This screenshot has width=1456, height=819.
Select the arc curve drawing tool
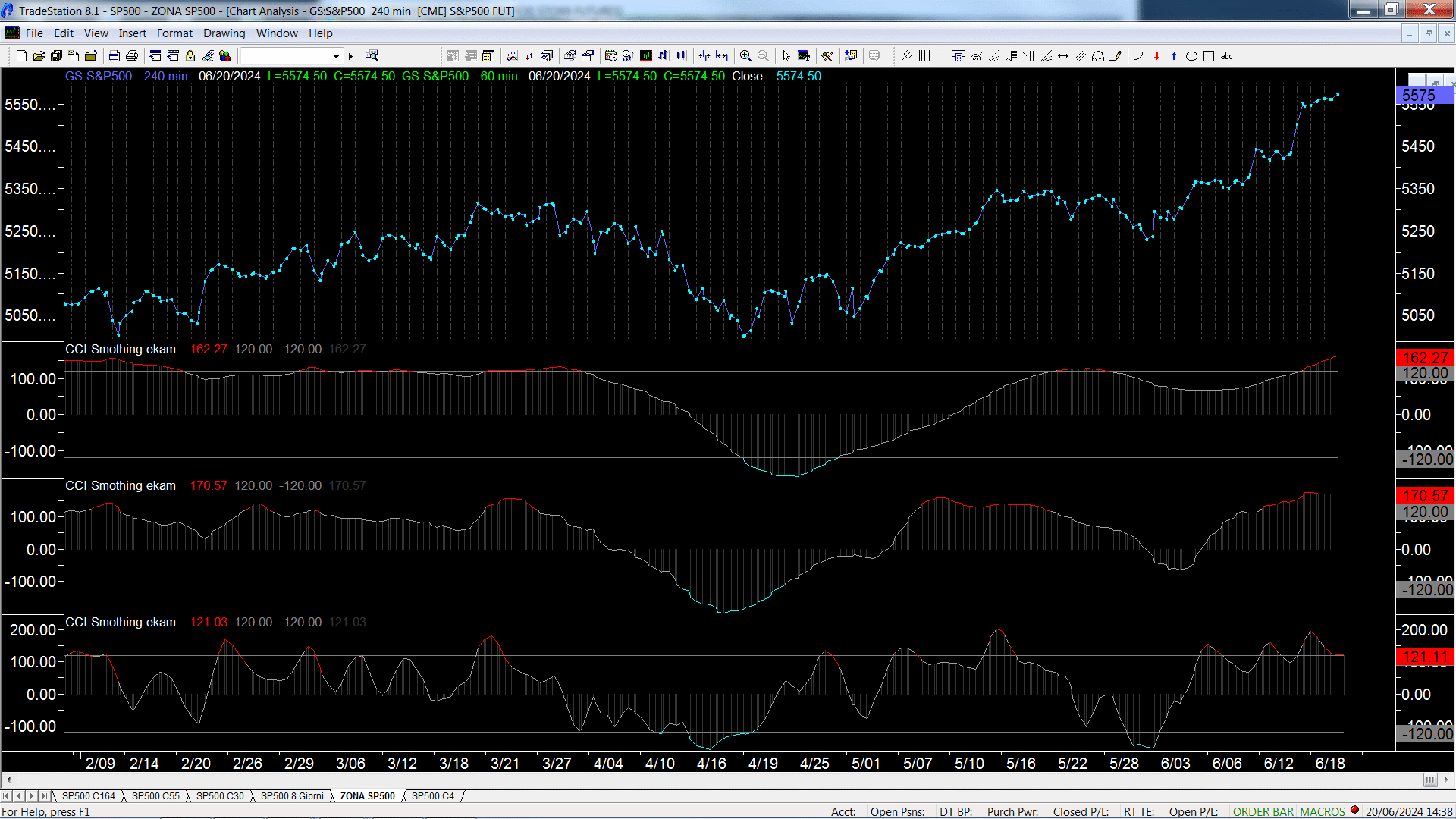tap(1138, 56)
